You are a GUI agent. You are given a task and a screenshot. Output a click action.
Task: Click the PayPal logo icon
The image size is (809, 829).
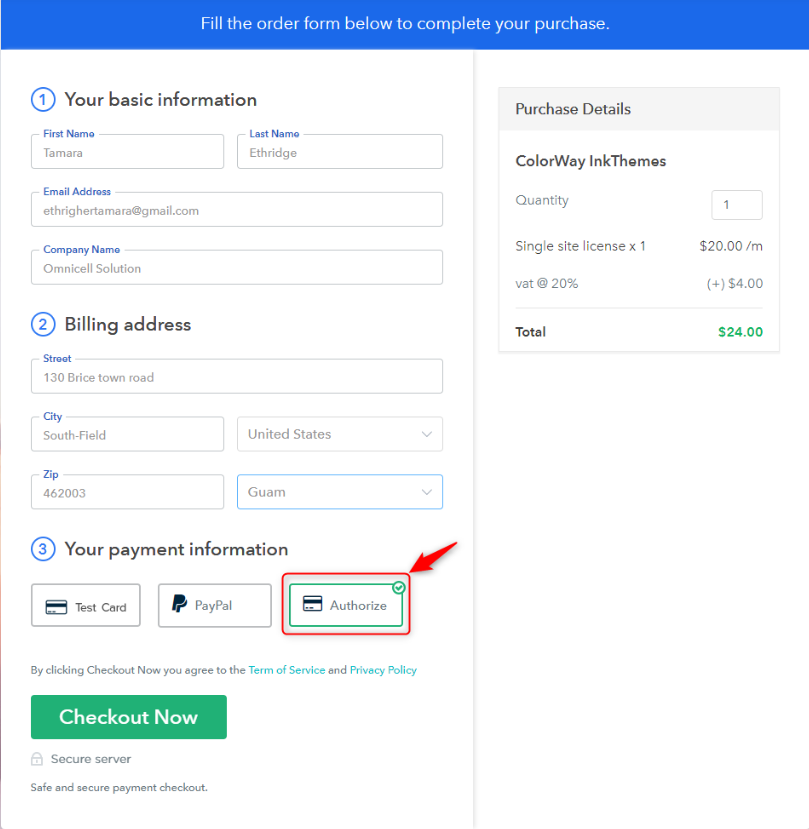click(179, 603)
